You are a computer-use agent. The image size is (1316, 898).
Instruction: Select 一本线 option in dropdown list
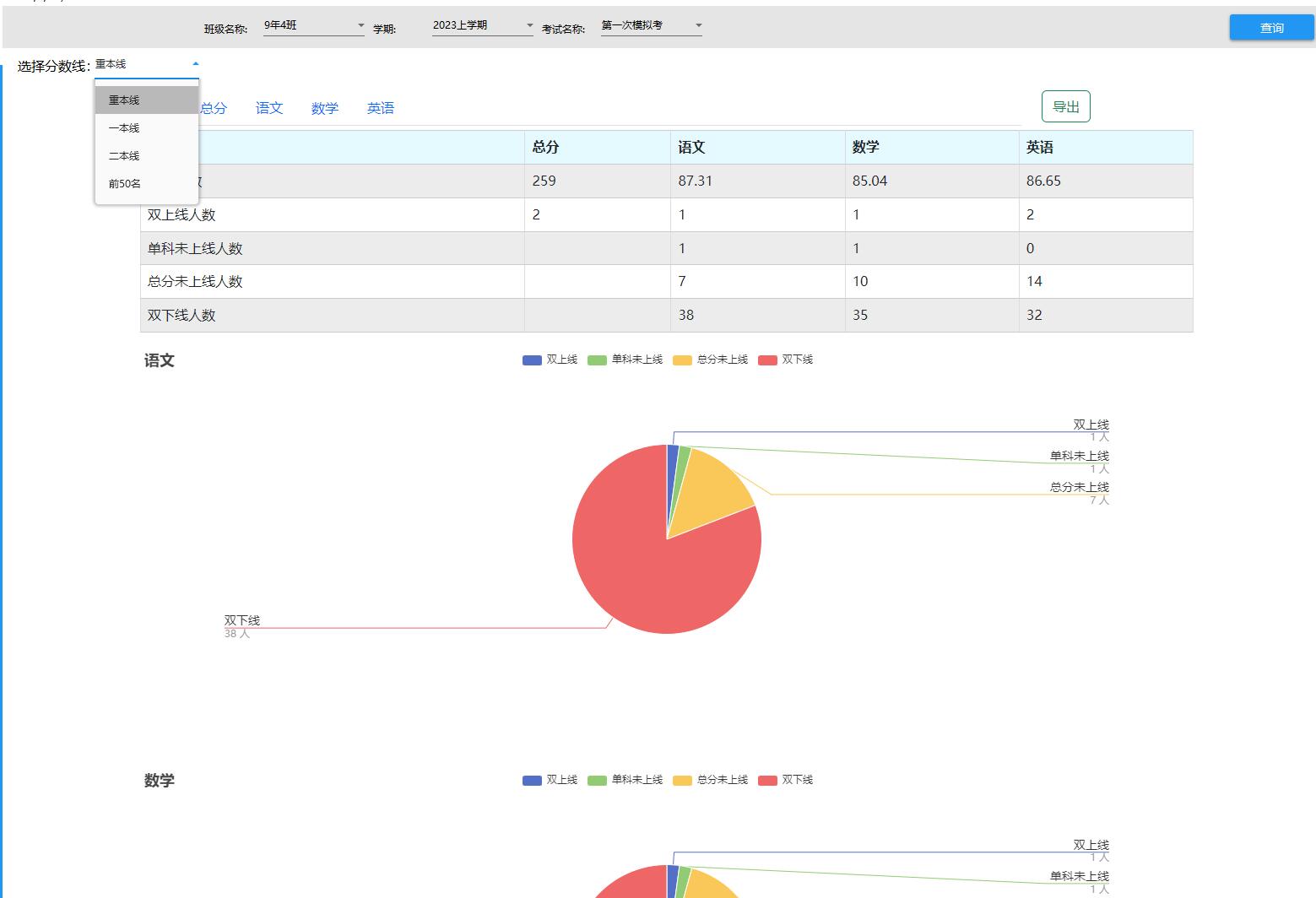coord(147,128)
